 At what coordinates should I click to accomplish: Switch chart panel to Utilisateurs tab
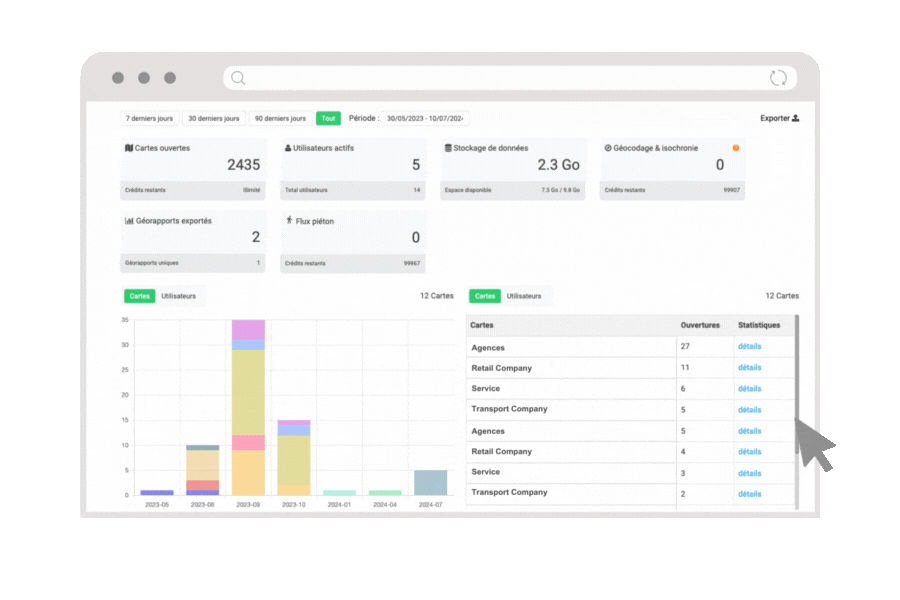pyautogui.click(x=179, y=296)
